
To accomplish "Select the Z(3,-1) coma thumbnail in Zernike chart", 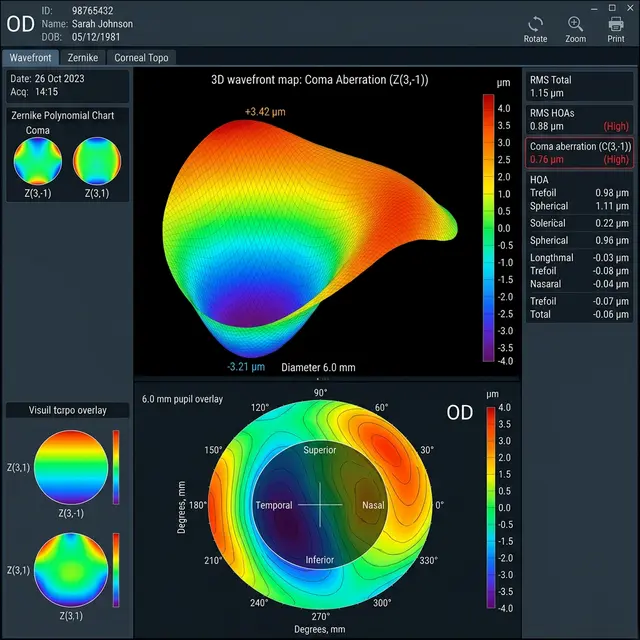I will [x=37, y=159].
